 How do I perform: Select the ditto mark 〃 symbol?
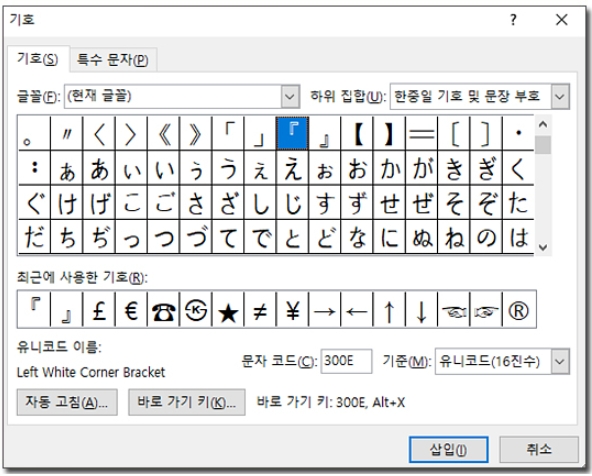click(66, 133)
